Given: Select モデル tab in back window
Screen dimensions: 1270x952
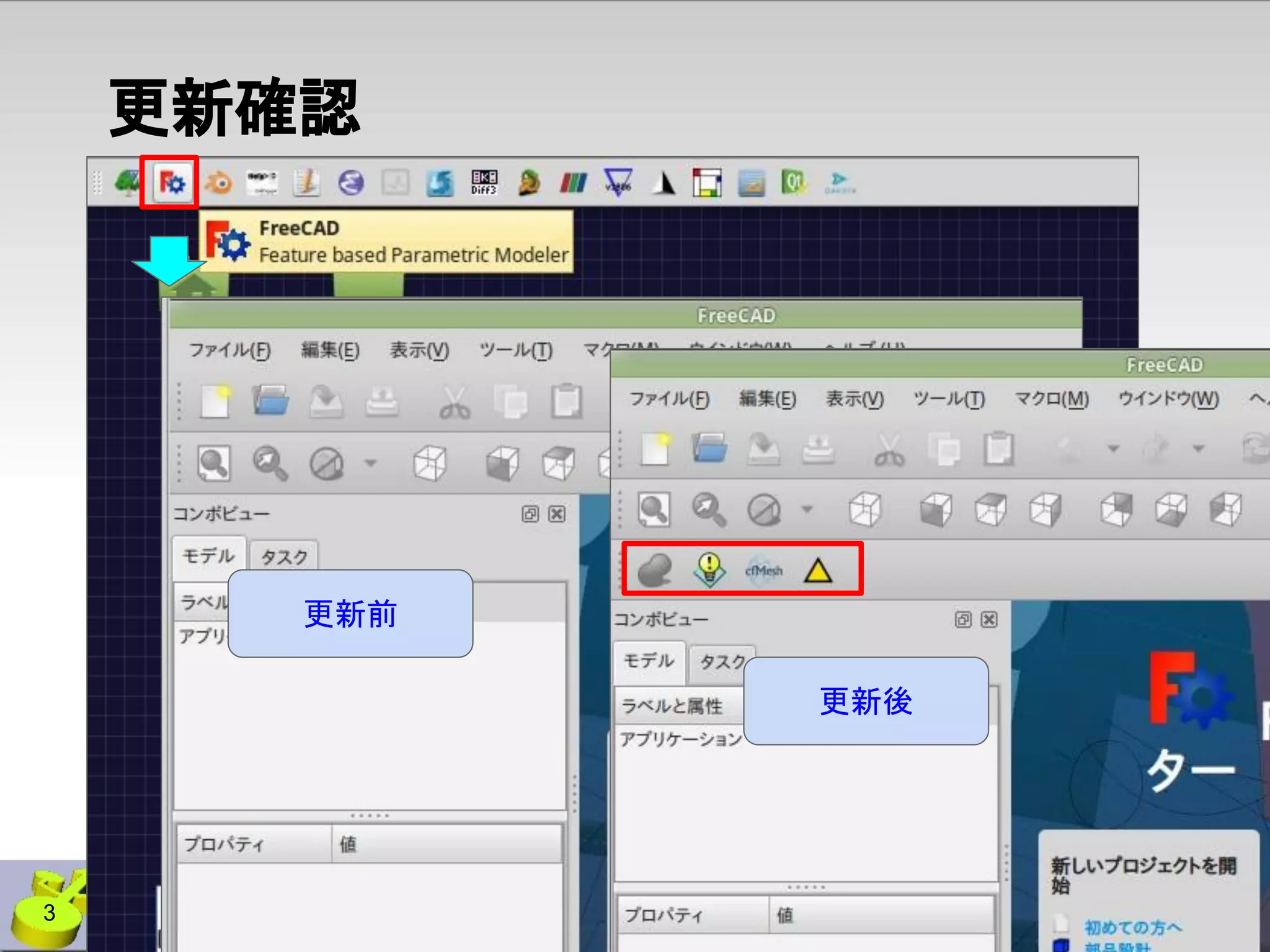Looking at the screenshot, I should tap(209, 556).
